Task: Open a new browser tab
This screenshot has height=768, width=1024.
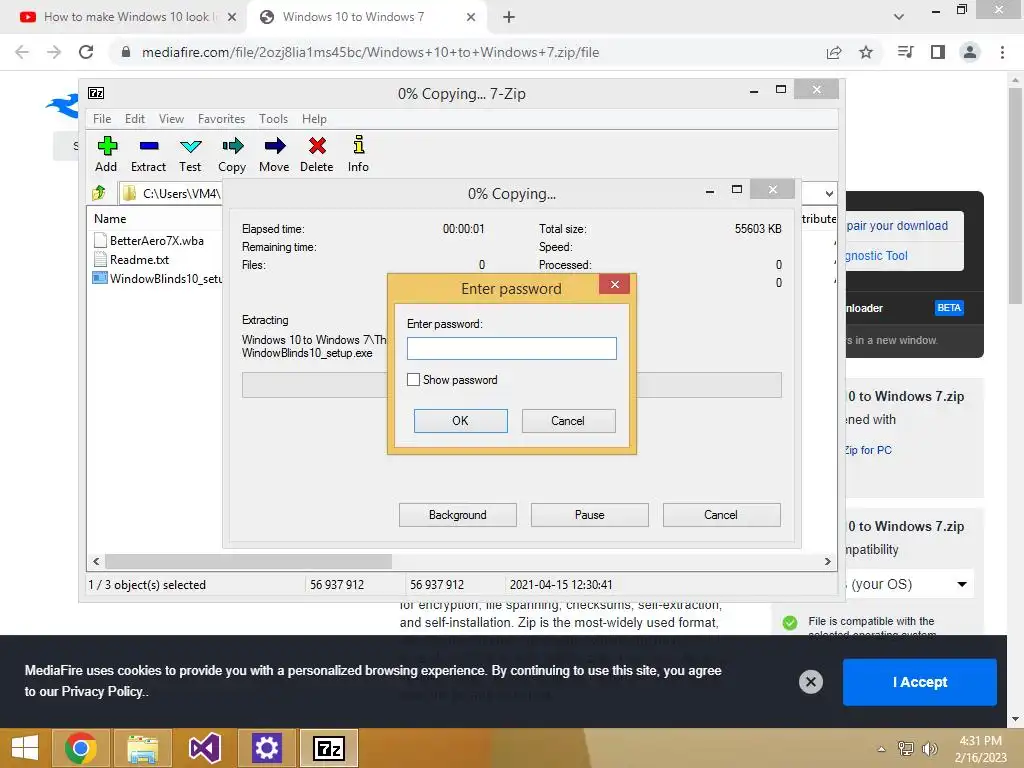Action: [x=509, y=17]
